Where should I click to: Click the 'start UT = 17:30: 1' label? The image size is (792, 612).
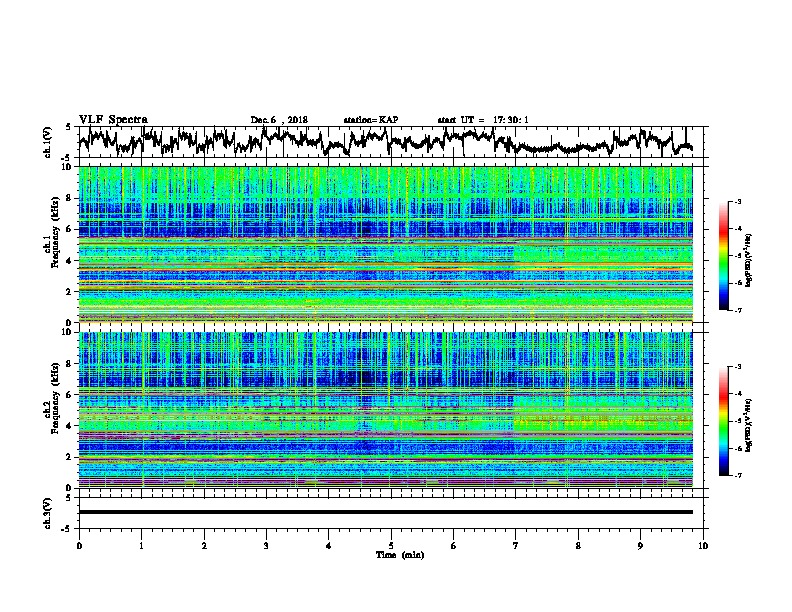483,120
